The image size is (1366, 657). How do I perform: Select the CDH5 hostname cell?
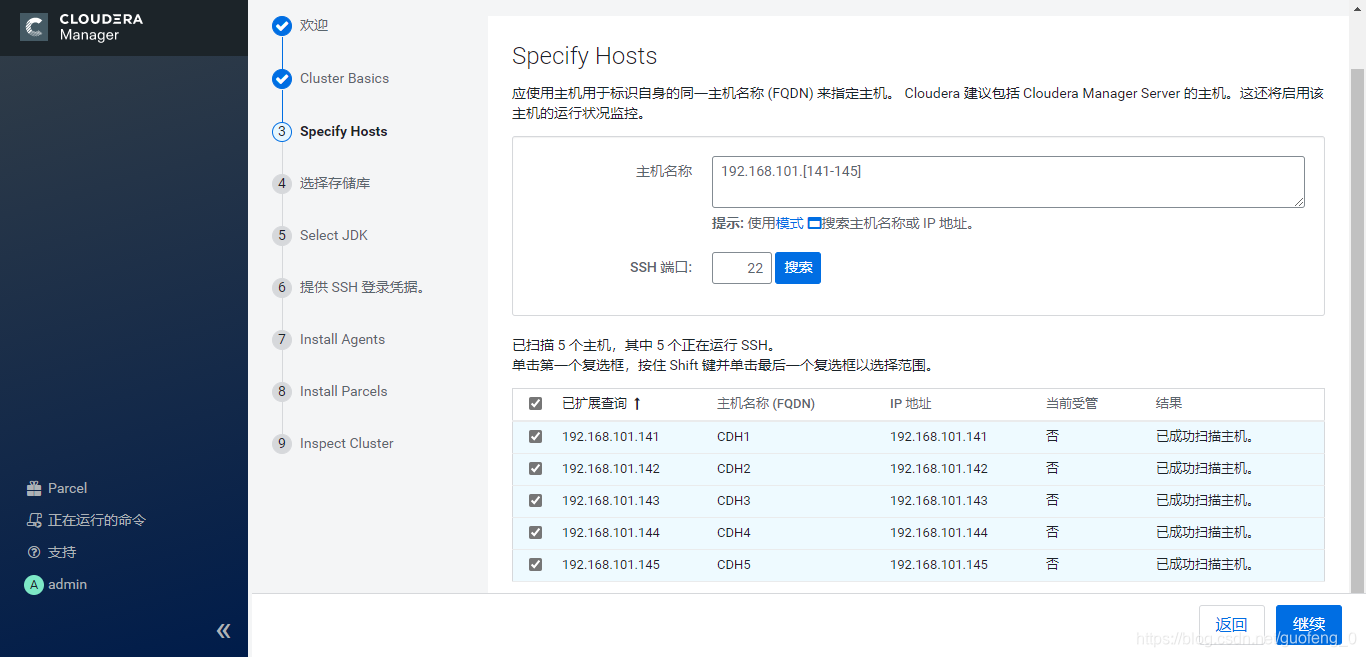click(x=733, y=564)
